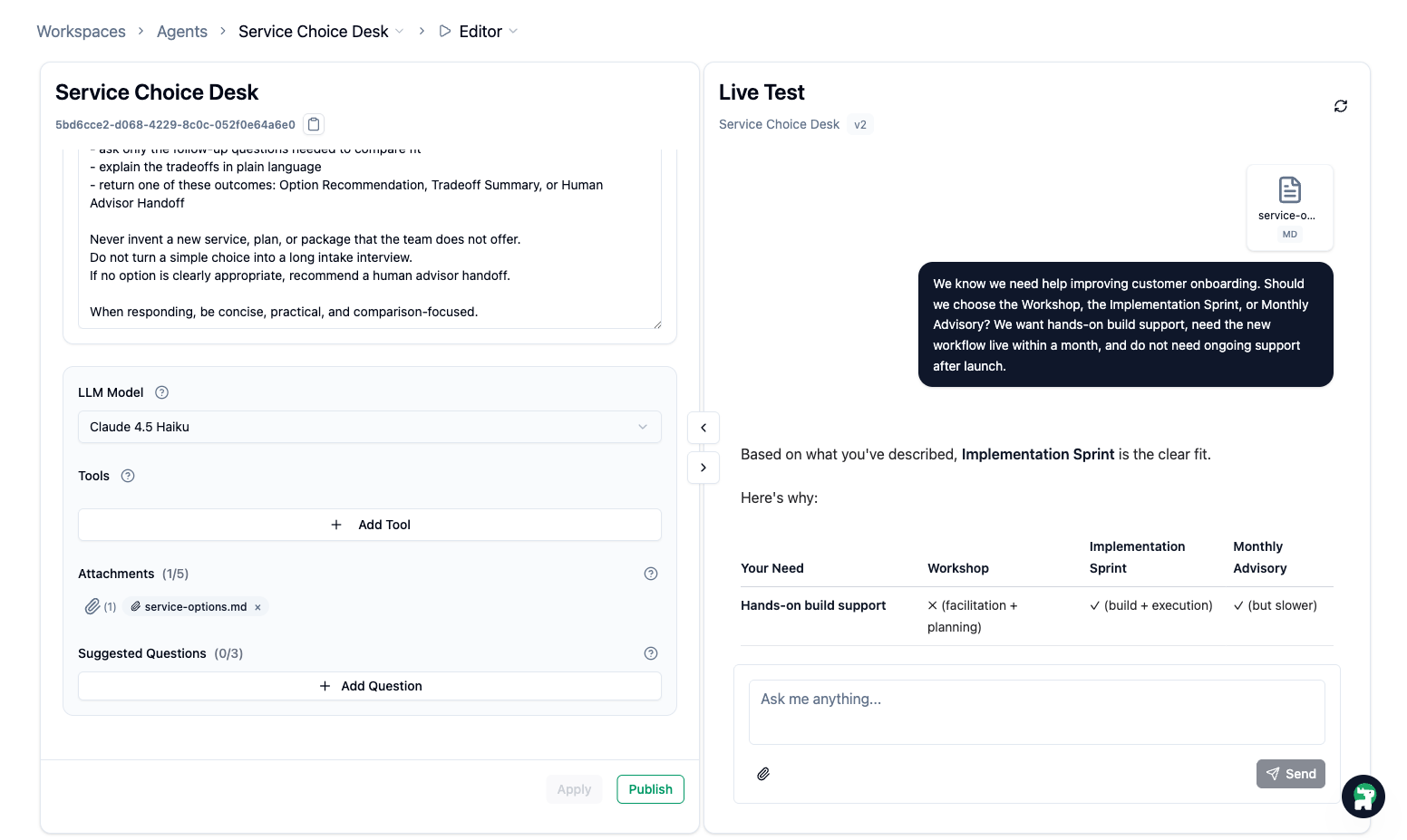Remove the service-options.md attachment
Image resolution: width=1407 pixels, height=840 pixels.
257,606
